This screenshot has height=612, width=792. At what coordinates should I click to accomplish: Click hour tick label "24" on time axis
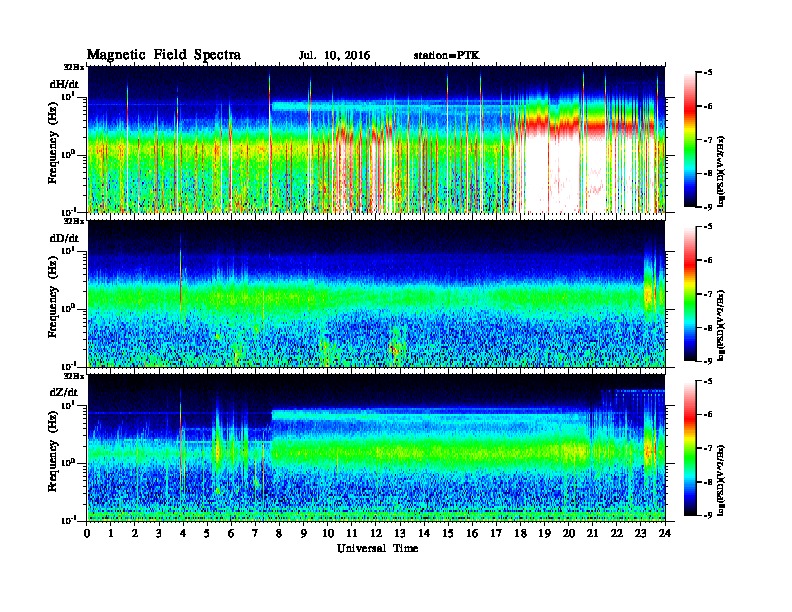665,533
